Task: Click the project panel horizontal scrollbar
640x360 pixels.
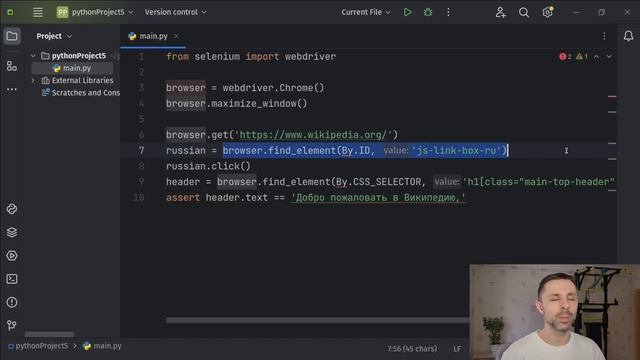Action: 49,334
